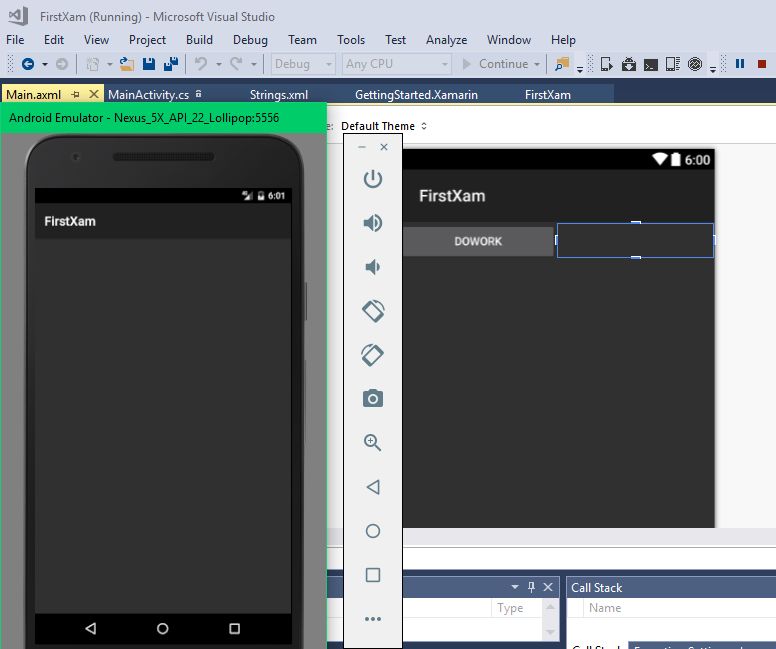This screenshot has width=776, height=649.
Task: Tap Recents in the phone's navigation bar
Action: (x=235, y=628)
